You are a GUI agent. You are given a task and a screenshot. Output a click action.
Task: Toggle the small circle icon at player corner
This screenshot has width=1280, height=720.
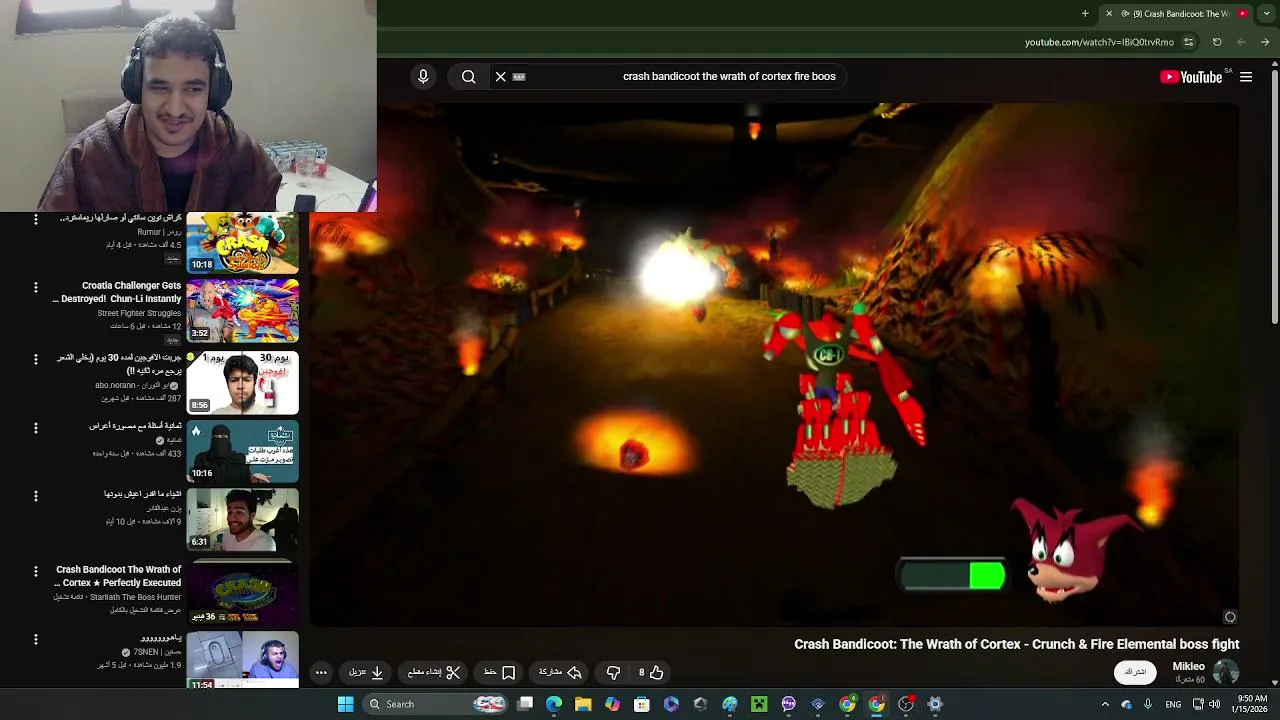tap(1230, 617)
